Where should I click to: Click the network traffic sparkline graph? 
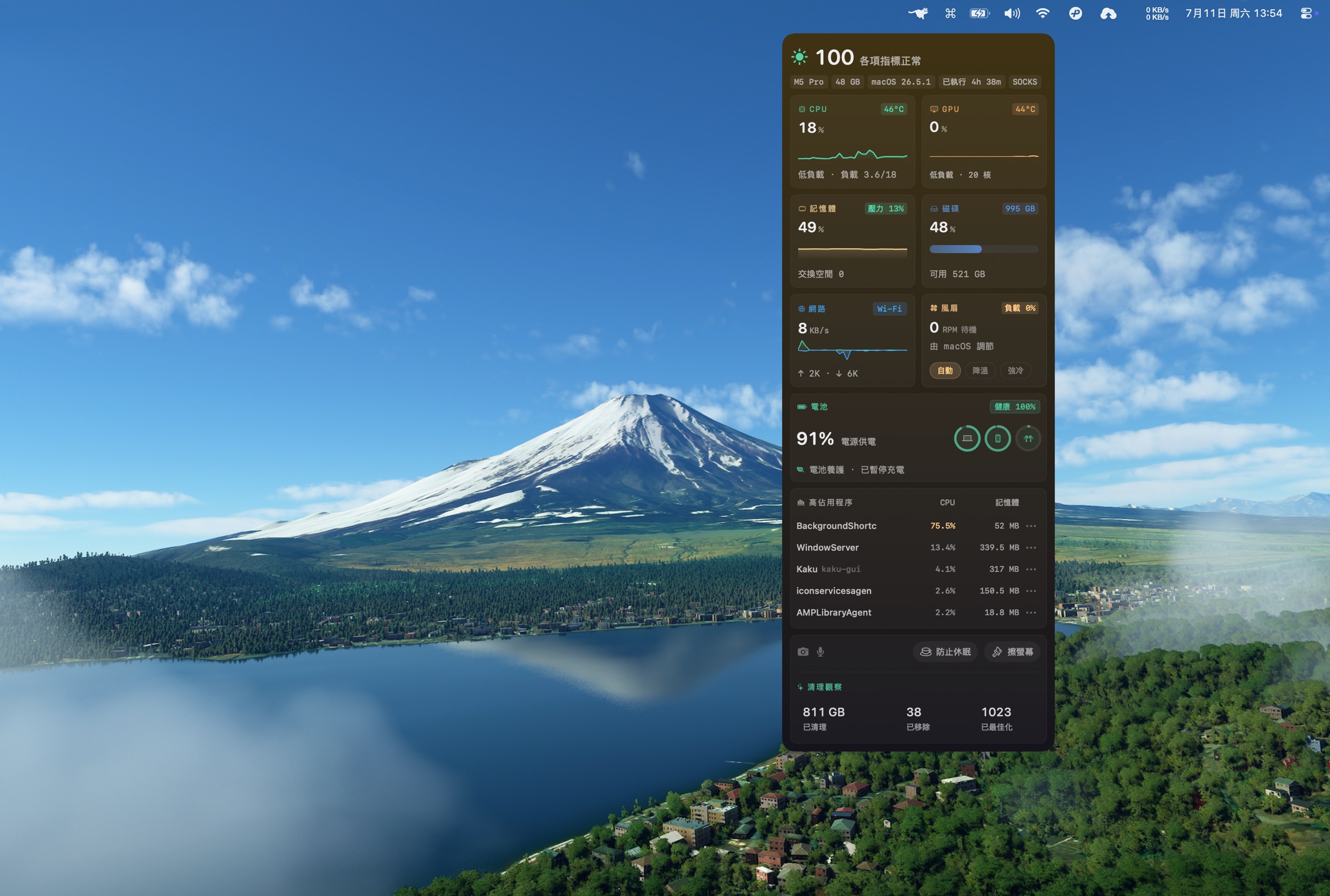[x=852, y=350]
